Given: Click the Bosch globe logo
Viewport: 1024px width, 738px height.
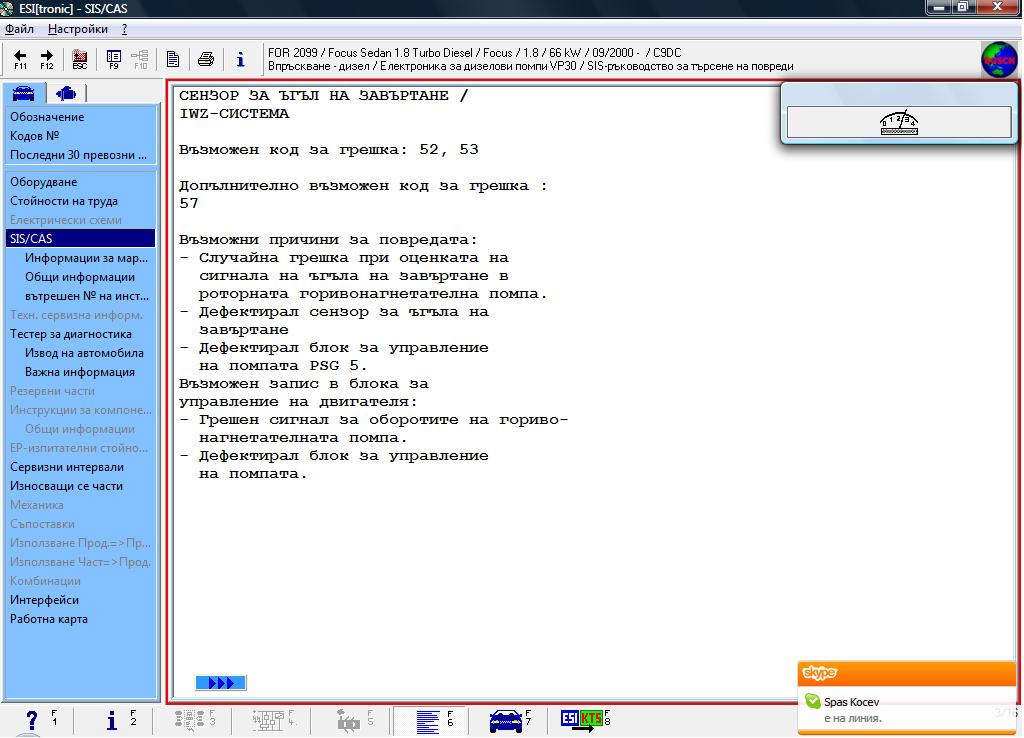Looking at the screenshot, I should [x=999, y=60].
